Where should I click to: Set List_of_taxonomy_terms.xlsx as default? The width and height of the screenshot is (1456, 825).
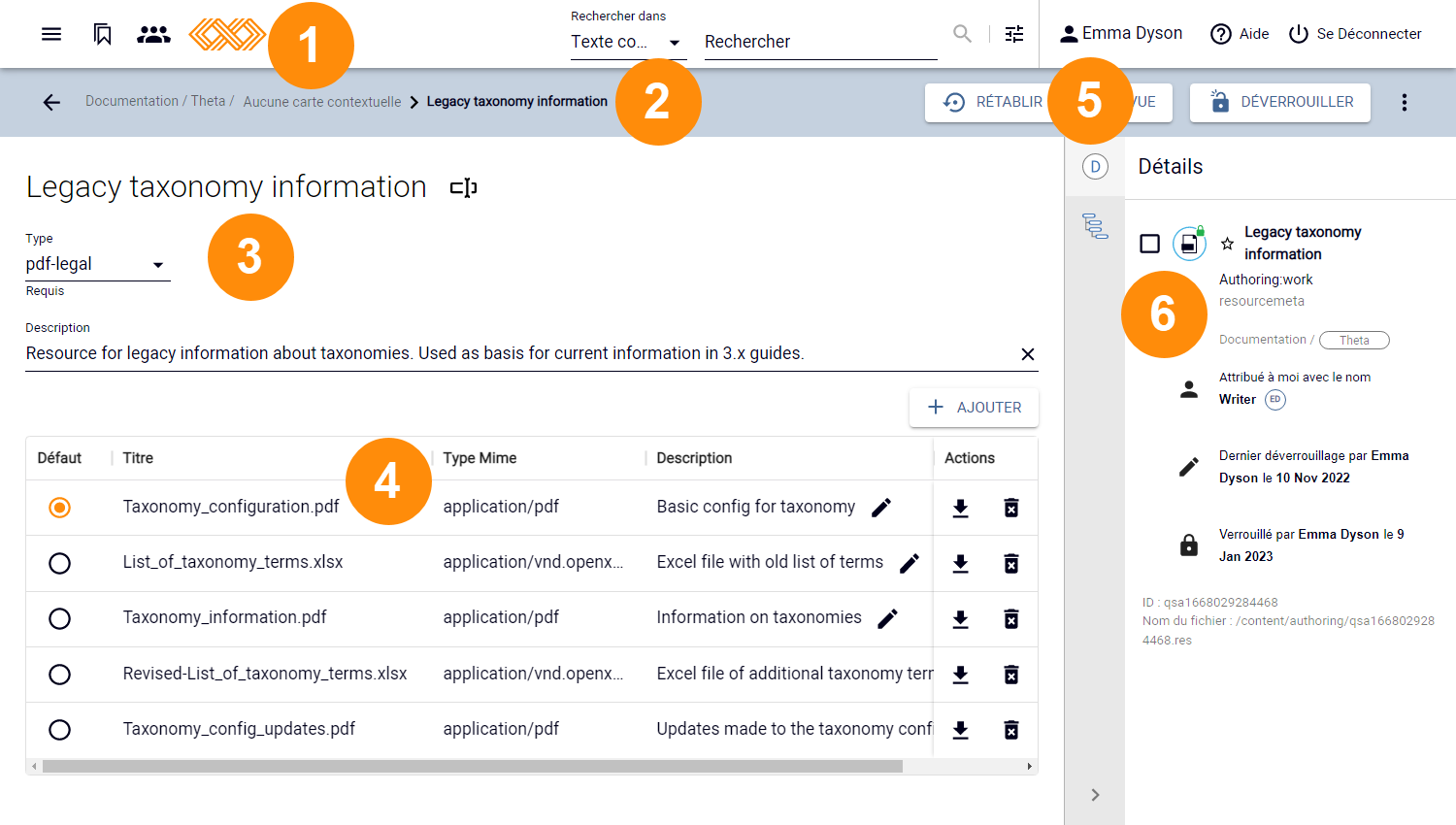point(59,563)
